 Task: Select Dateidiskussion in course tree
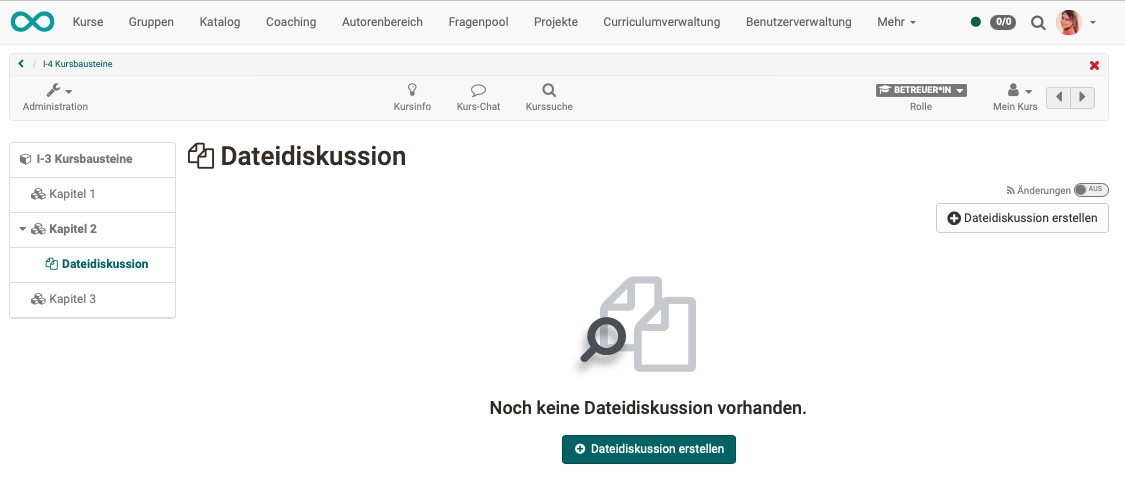pos(93,264)
